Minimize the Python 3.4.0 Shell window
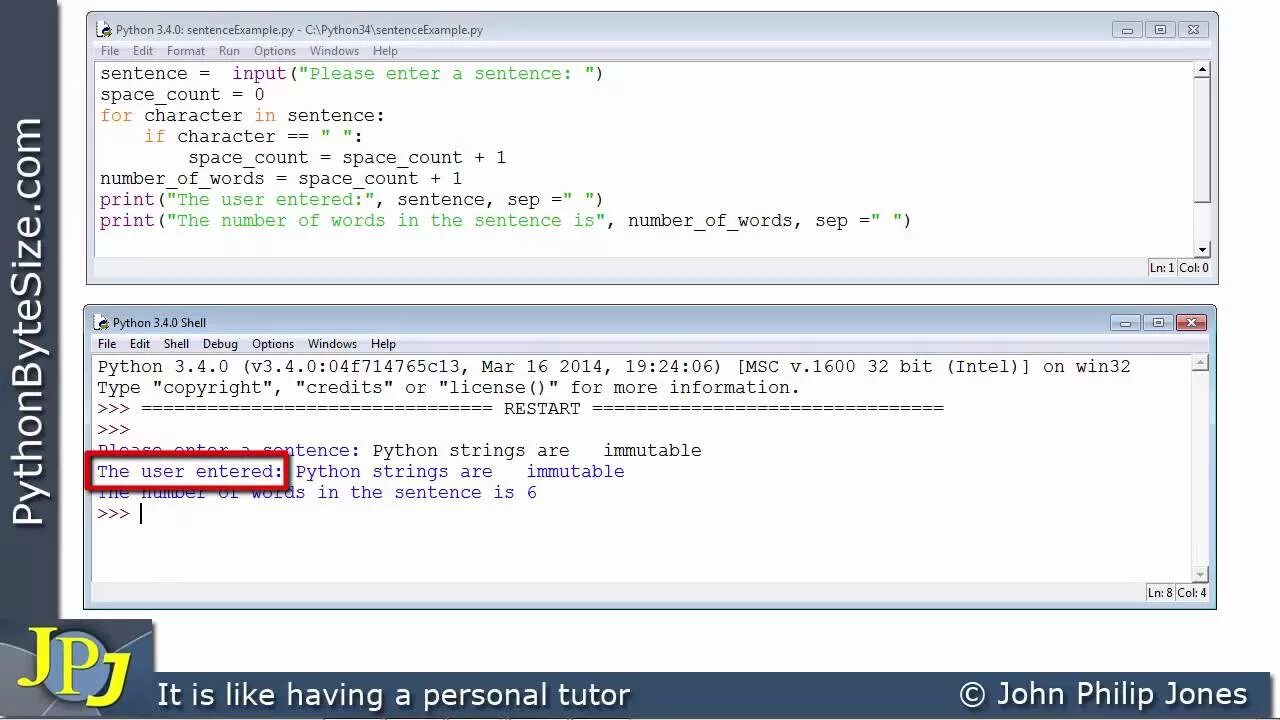This screenshot has height=720, width=1280. tap(1125, 322)
